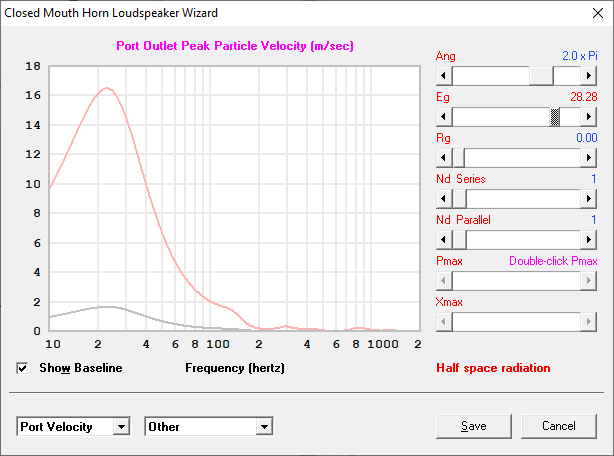Click the gray baseline curve peak

(107, 307)
